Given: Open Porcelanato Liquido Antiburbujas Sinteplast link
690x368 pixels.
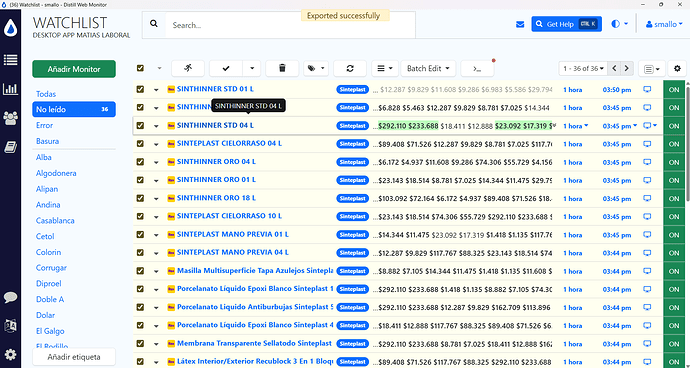Looking at the screenshot, I should 255,307.
